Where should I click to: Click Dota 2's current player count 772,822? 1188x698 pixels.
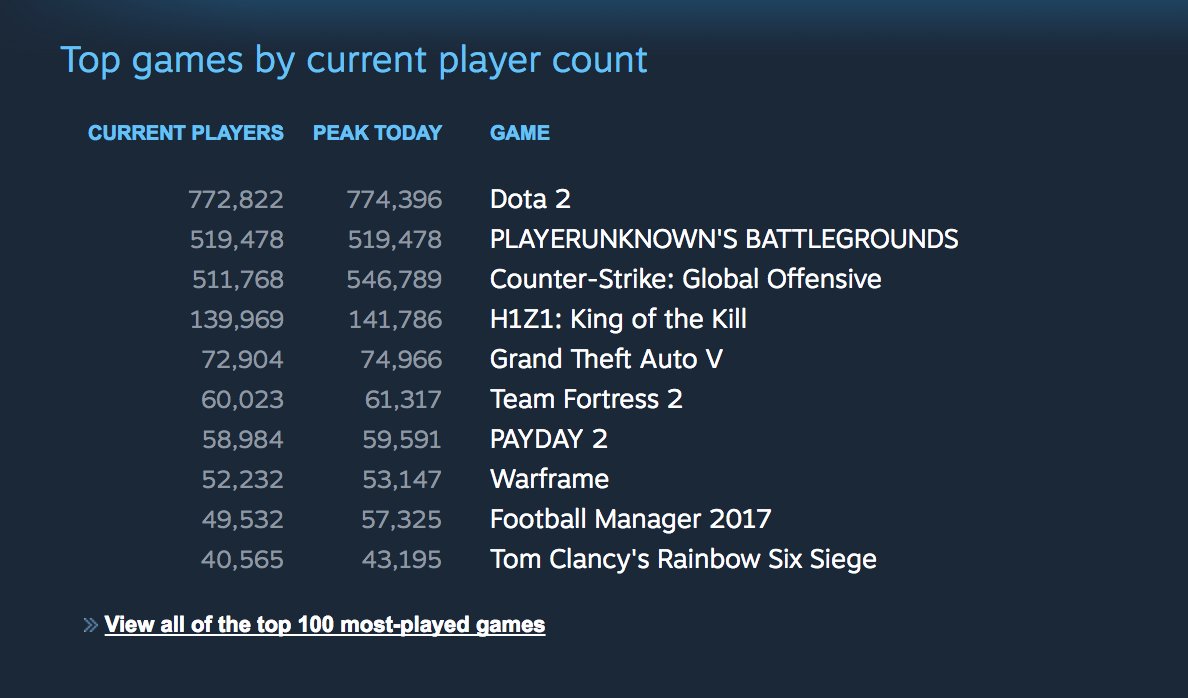[236, 199]
